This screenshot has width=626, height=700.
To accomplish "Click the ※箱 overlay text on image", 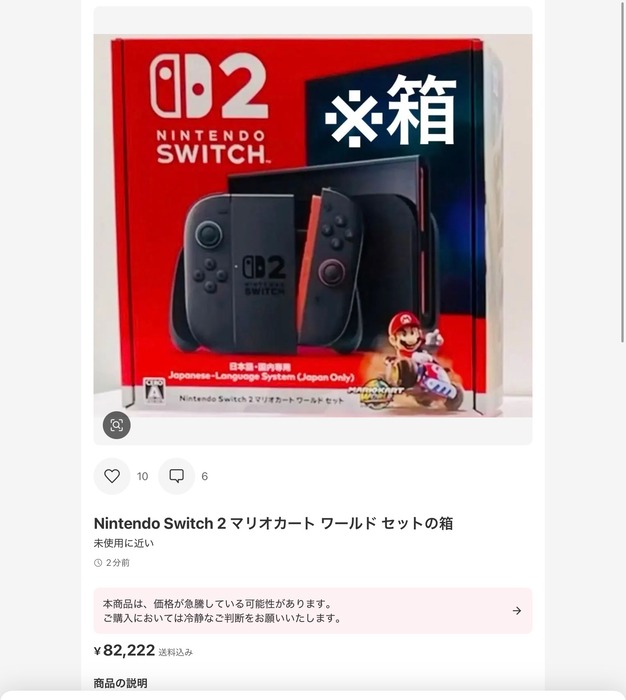I will (391, 110).
